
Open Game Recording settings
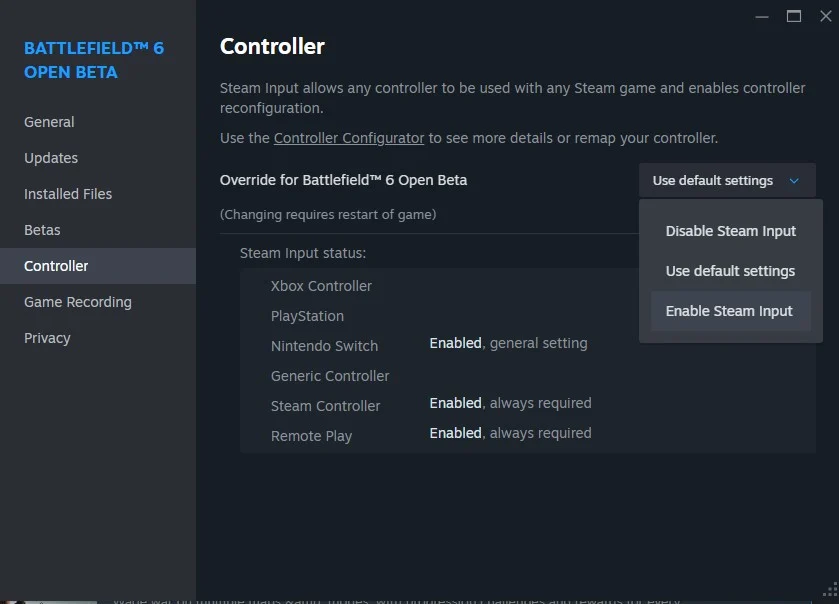click(76, 302)
